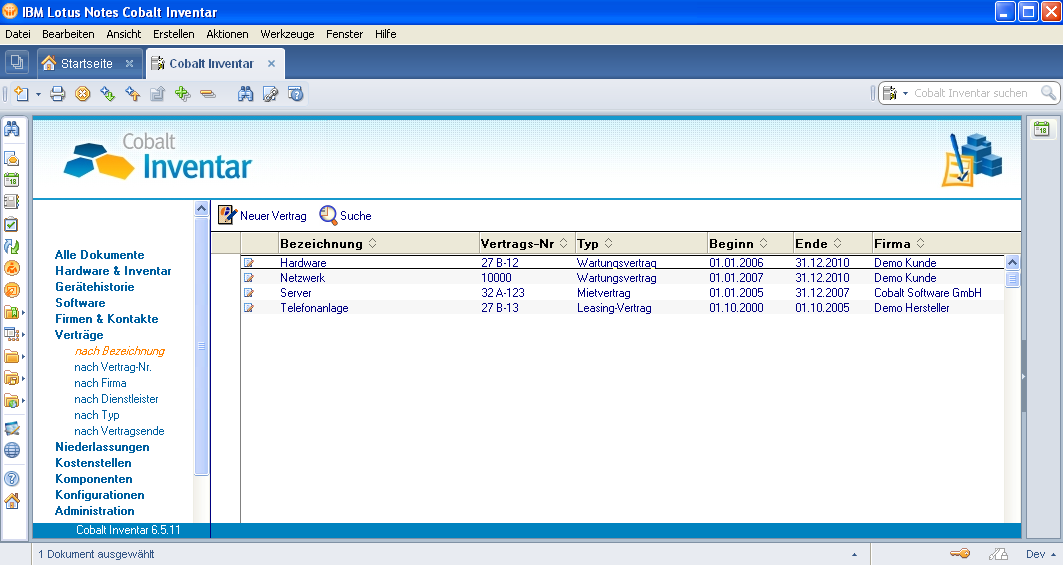The height and width of the screenshot is (565, 1063).
Task: Collapse the right sidebar panel handle
Action: coord(1024,376)
